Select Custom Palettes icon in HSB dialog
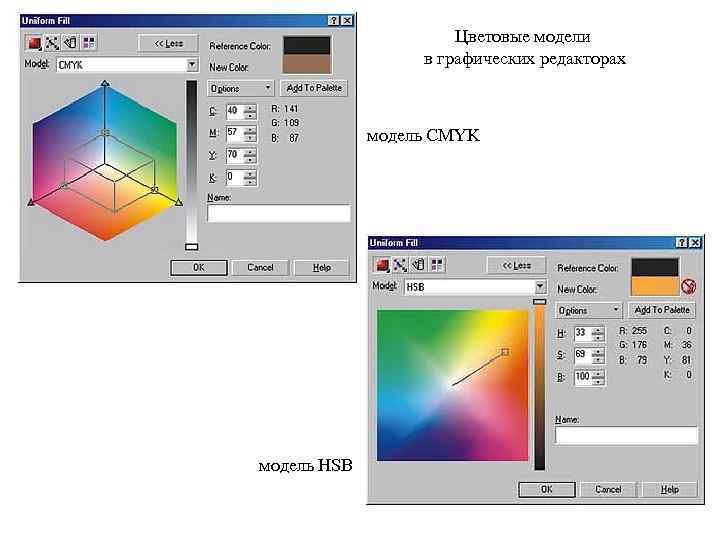This screenshot has height=540, width=720. [436, 265]
